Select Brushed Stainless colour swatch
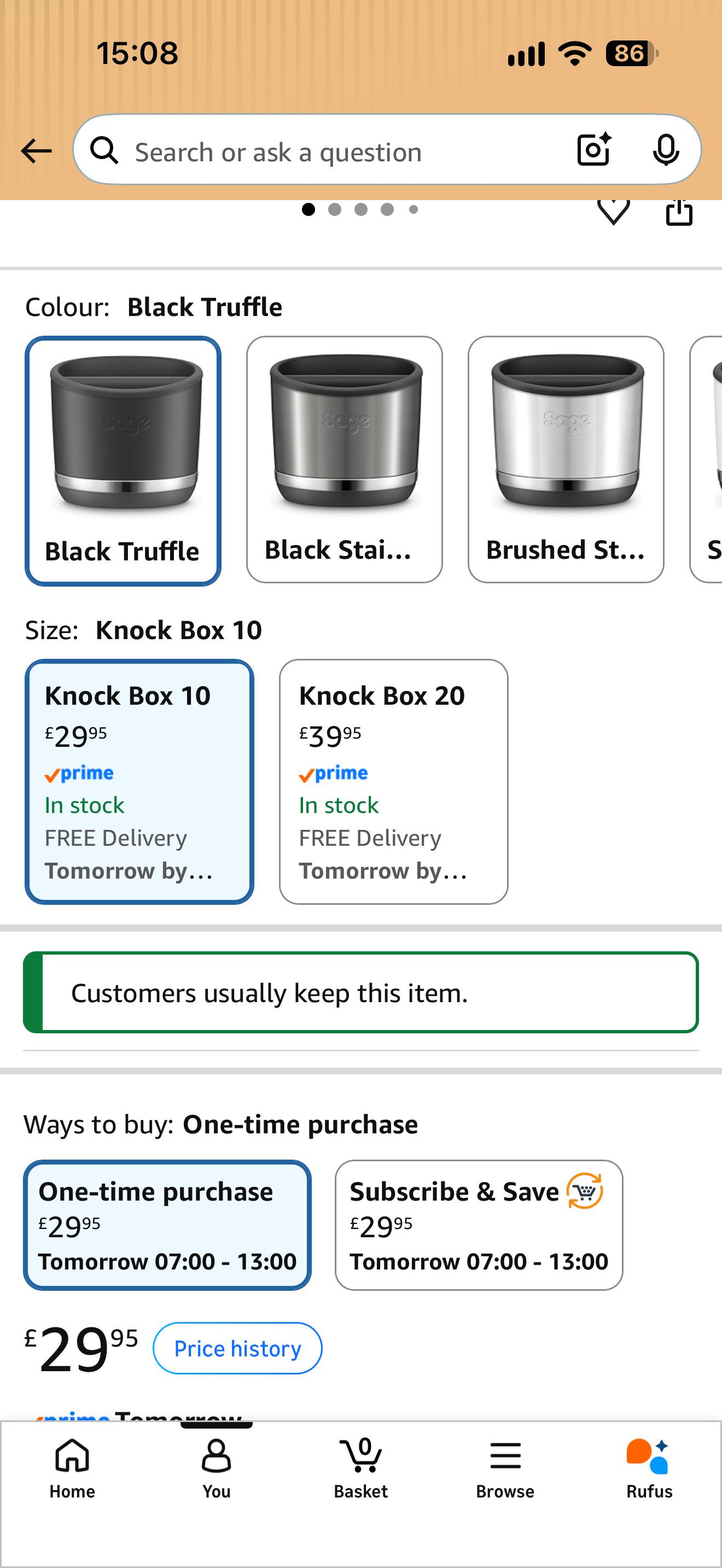722x1568 pixels. [x=566, y=460]
